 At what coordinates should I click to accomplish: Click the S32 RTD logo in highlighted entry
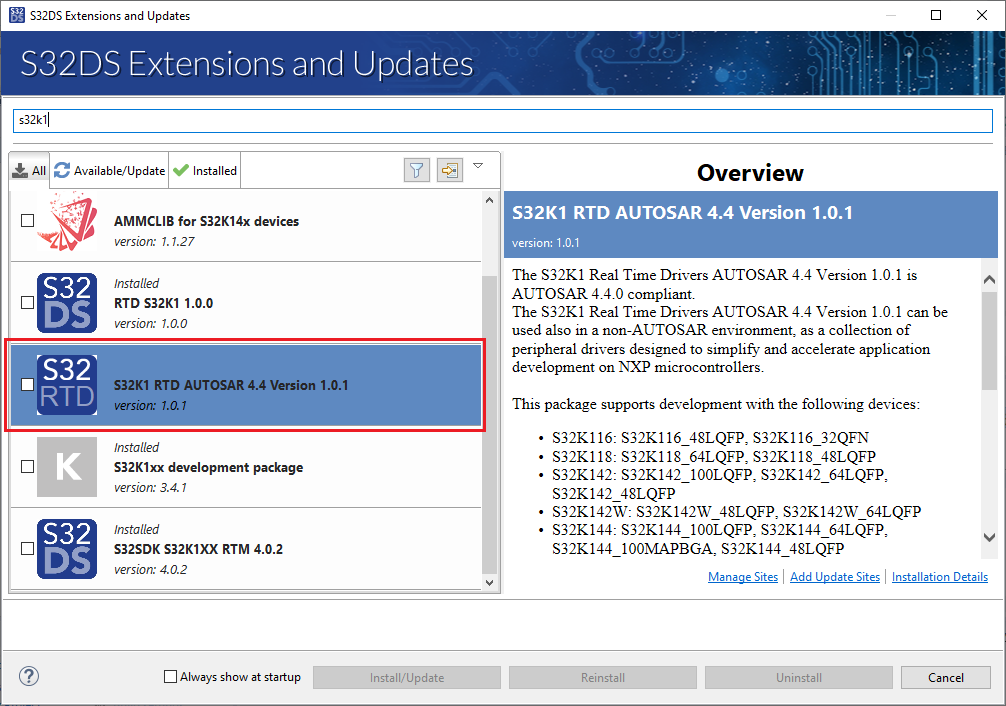point(66,384)
